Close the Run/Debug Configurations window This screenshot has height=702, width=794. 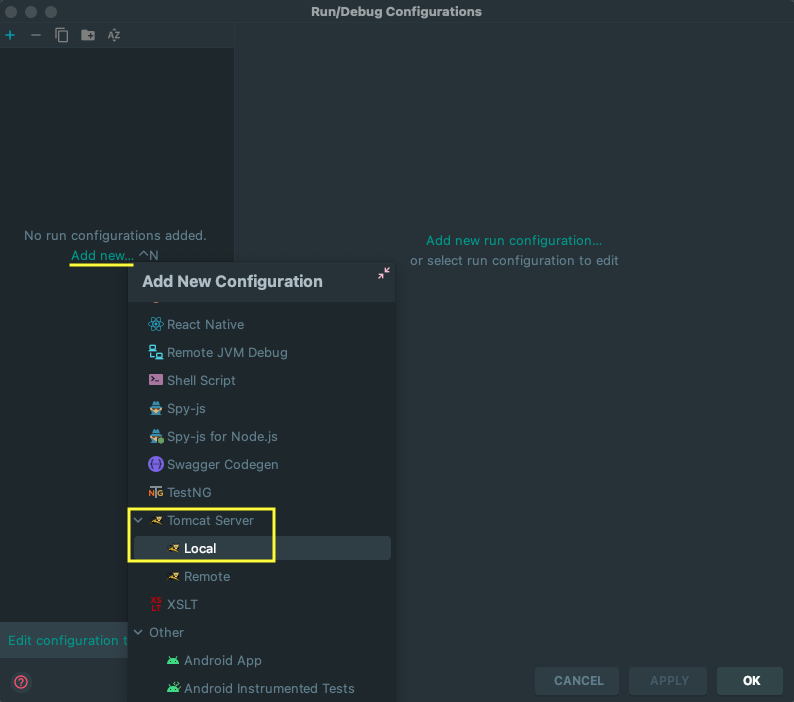pos(11,12)
